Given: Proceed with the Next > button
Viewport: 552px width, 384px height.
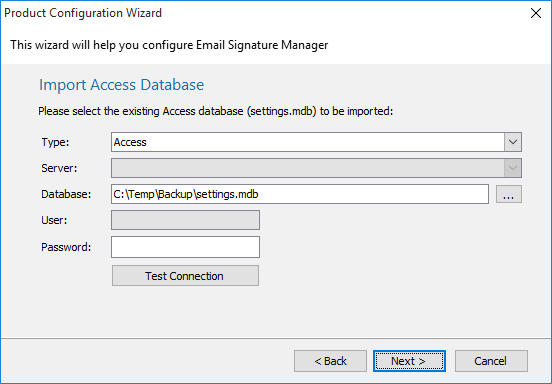Looking at the screenshot, I should pyautogui.click(x=409, y=361).
